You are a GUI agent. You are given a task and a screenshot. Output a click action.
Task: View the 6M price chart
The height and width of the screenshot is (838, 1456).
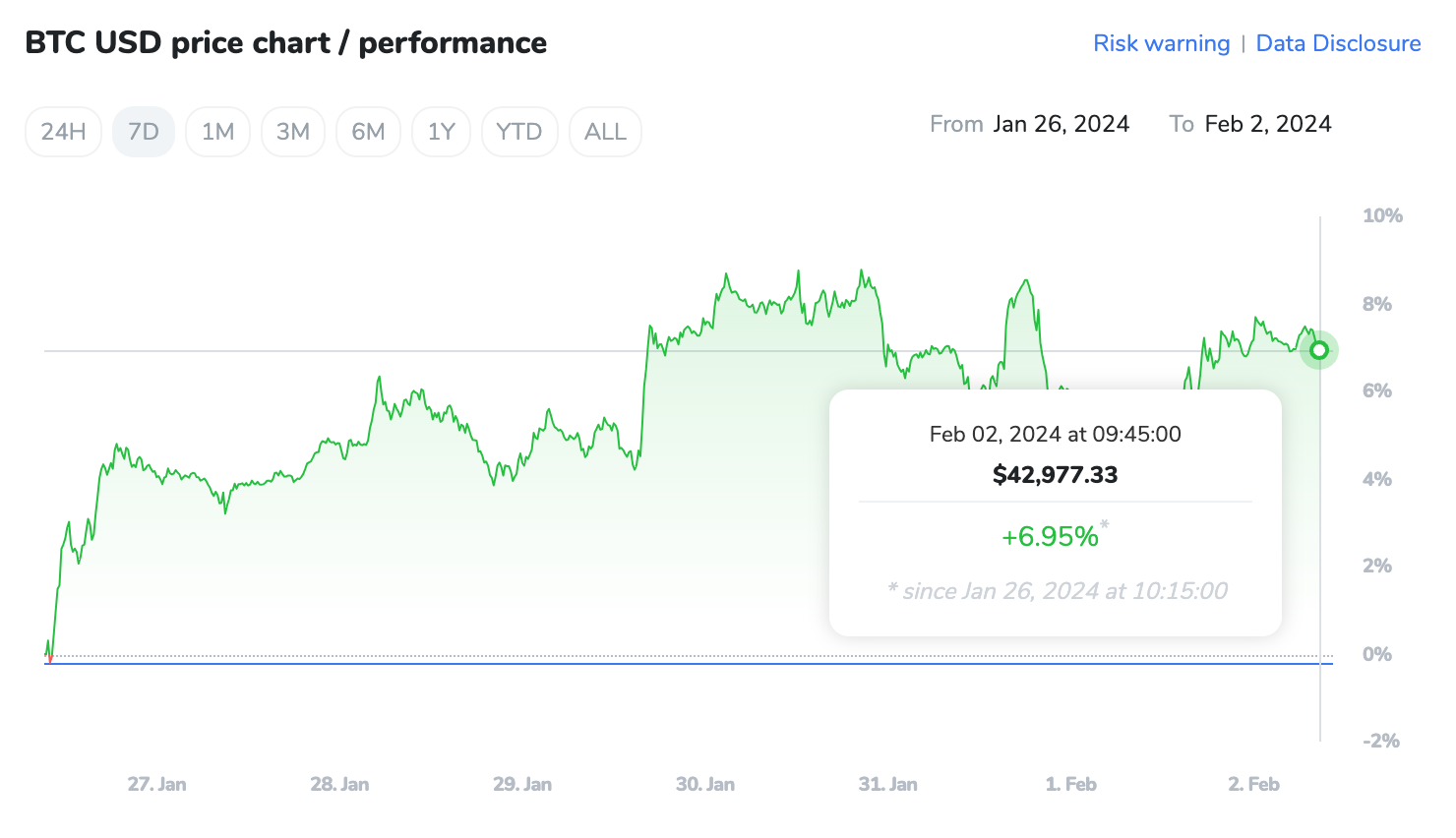click(x=368, y=131)
